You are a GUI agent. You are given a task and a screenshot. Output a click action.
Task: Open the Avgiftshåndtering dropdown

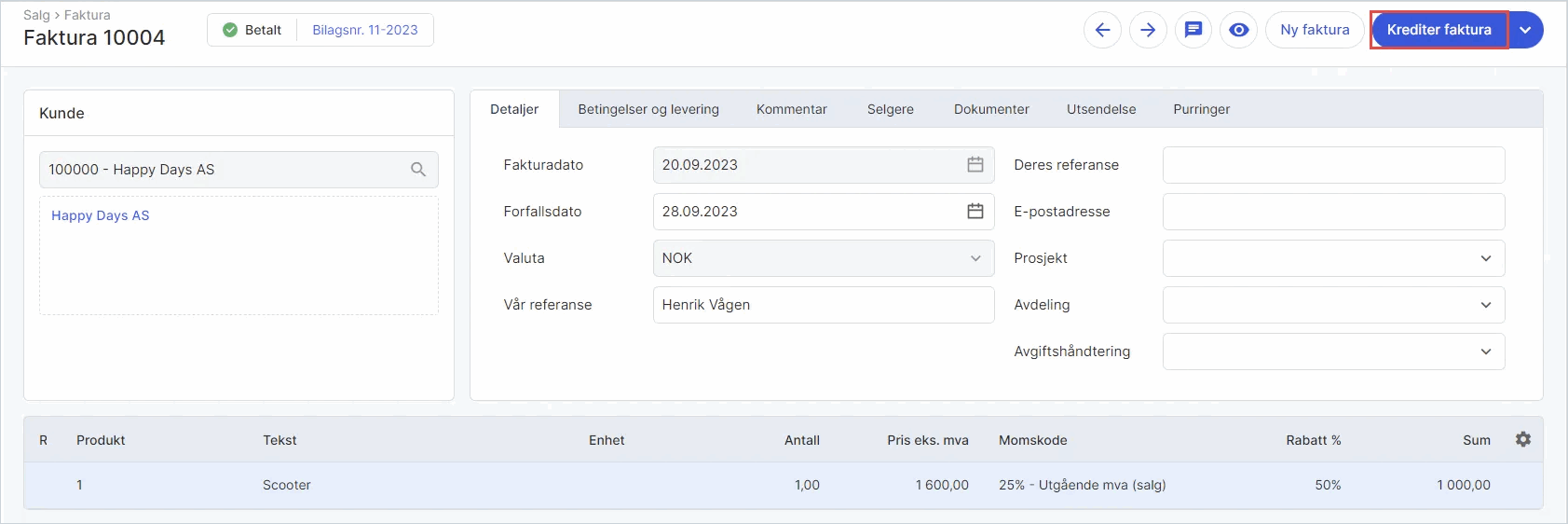pos(1333,352)
